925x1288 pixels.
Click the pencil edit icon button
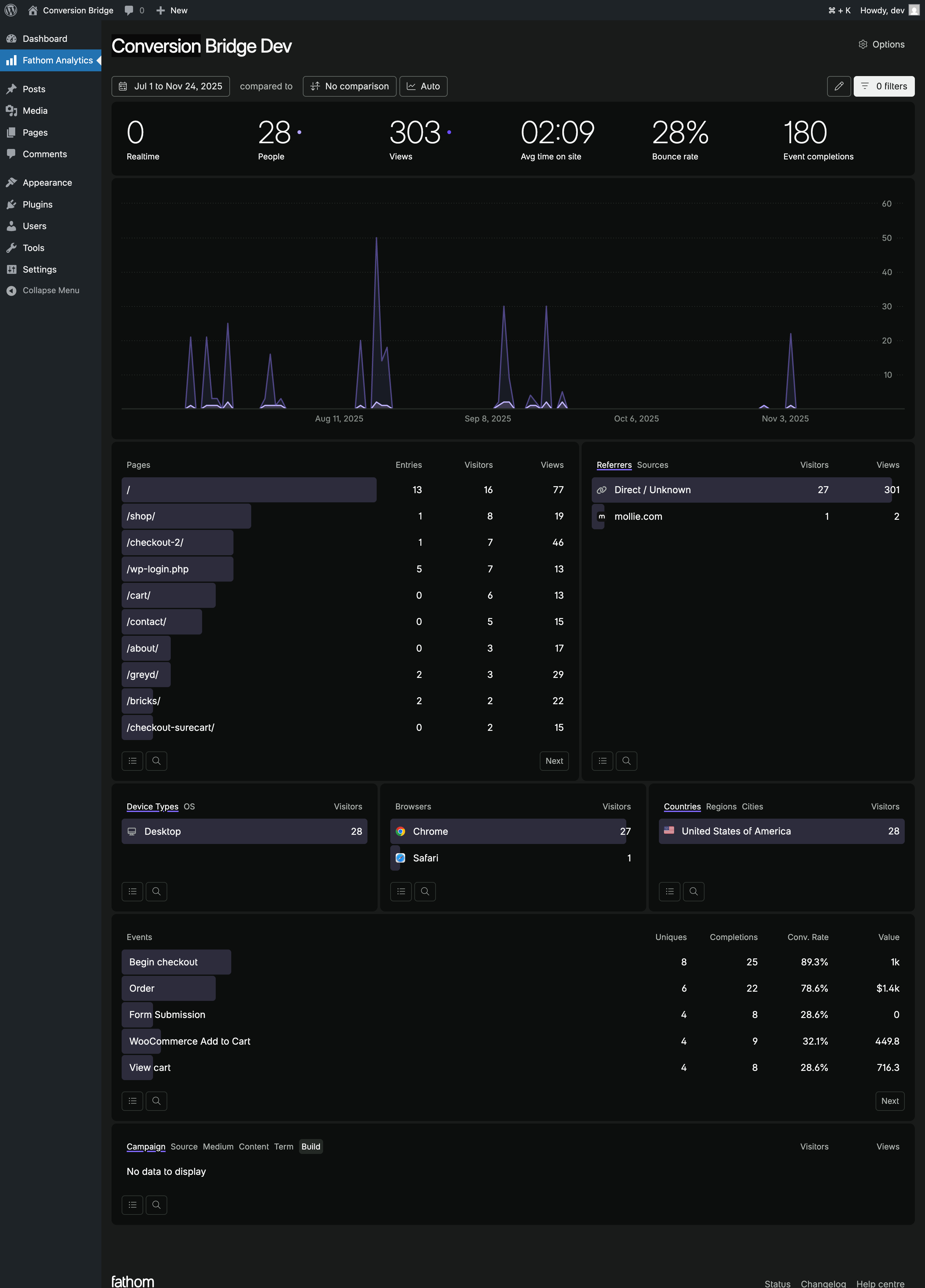pyautogui.click(x=839, y=86)
